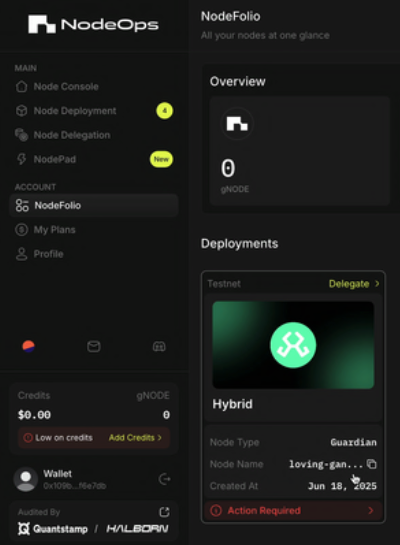Expand the Action Required chevron
This screenshot has height=545, width=400.
(371, 511)
